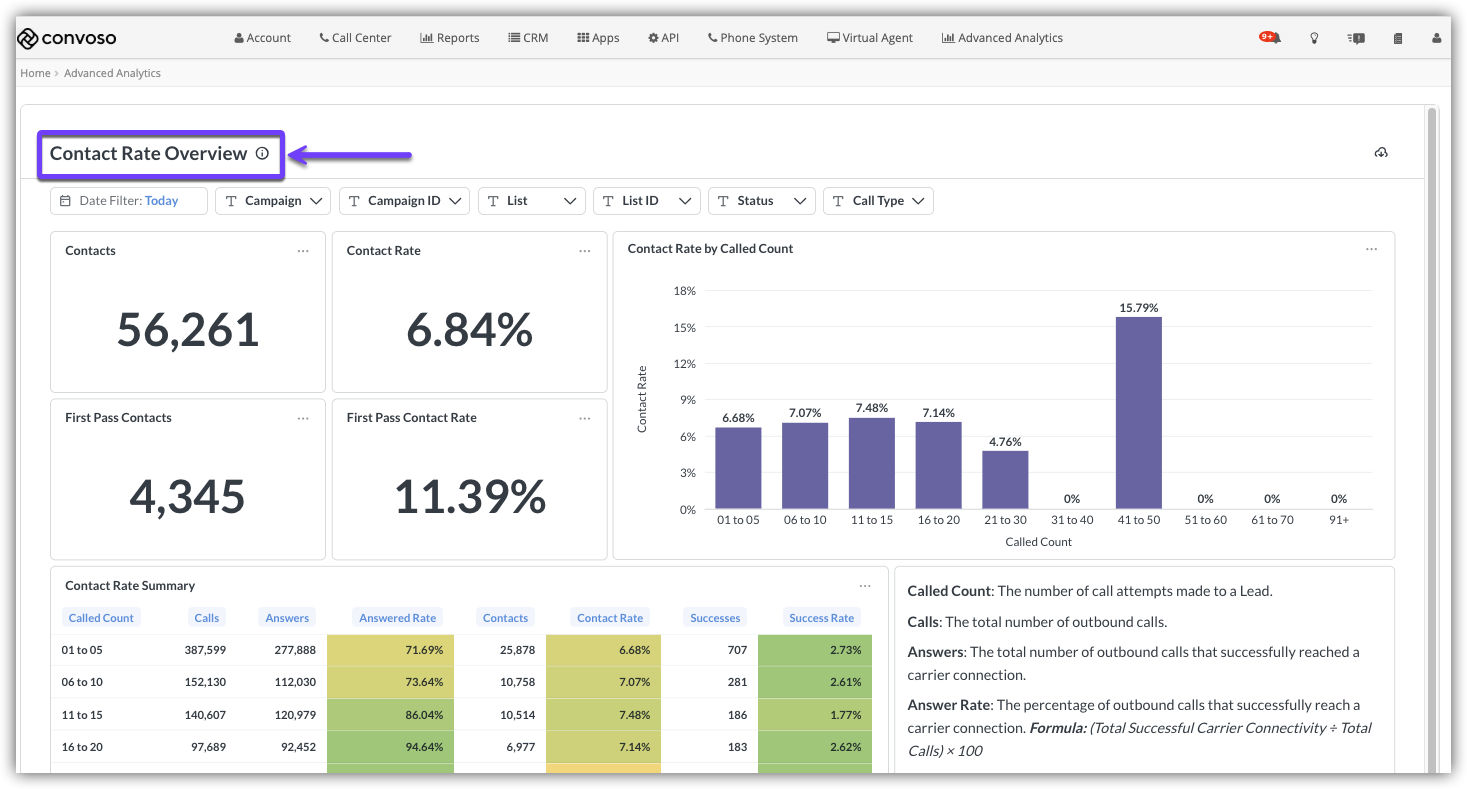Click the lightbulb tips icon
The image size is (1467, 789).
(1314, 38)
